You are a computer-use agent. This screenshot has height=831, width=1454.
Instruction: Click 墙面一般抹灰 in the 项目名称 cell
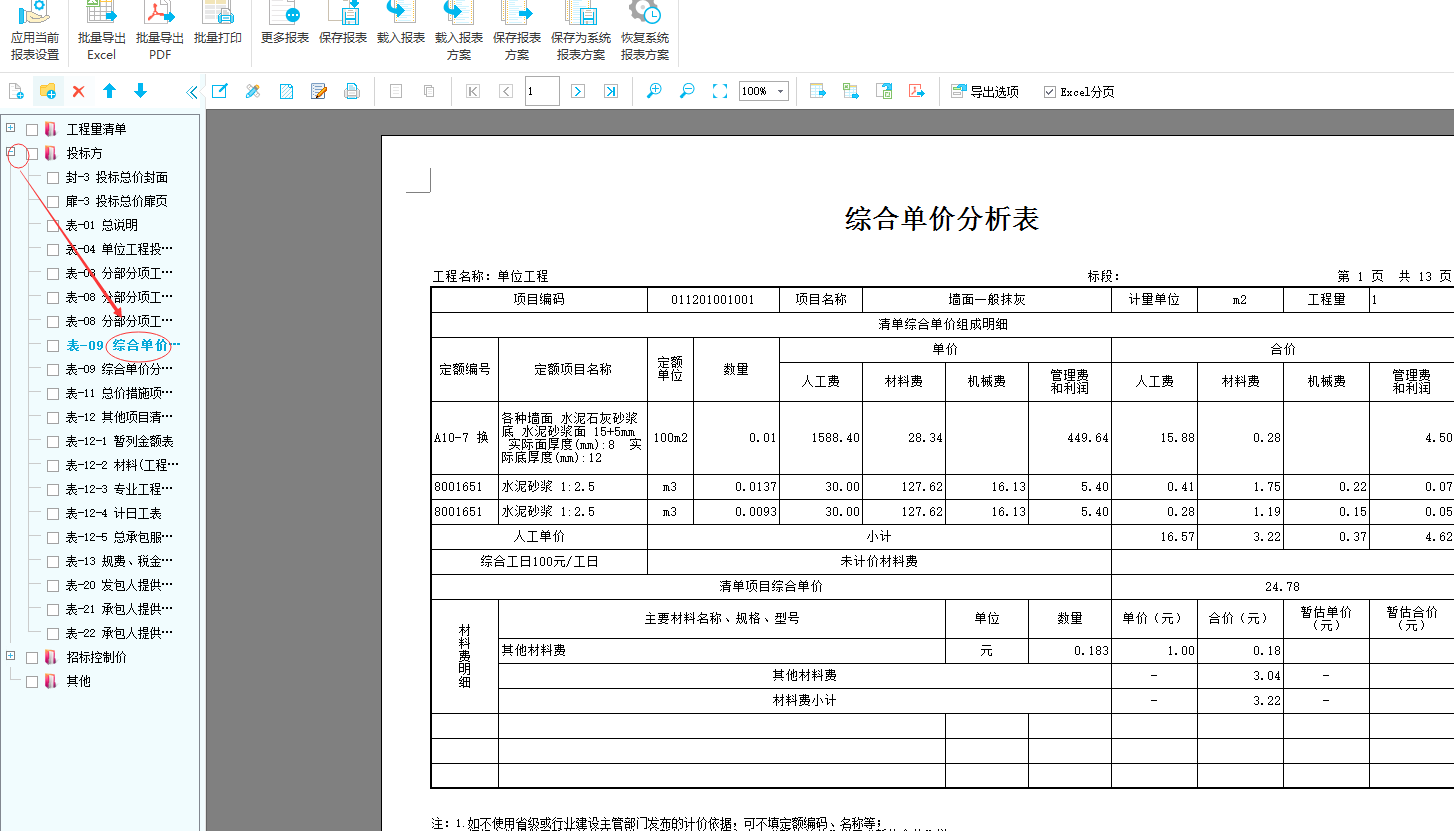987,299
